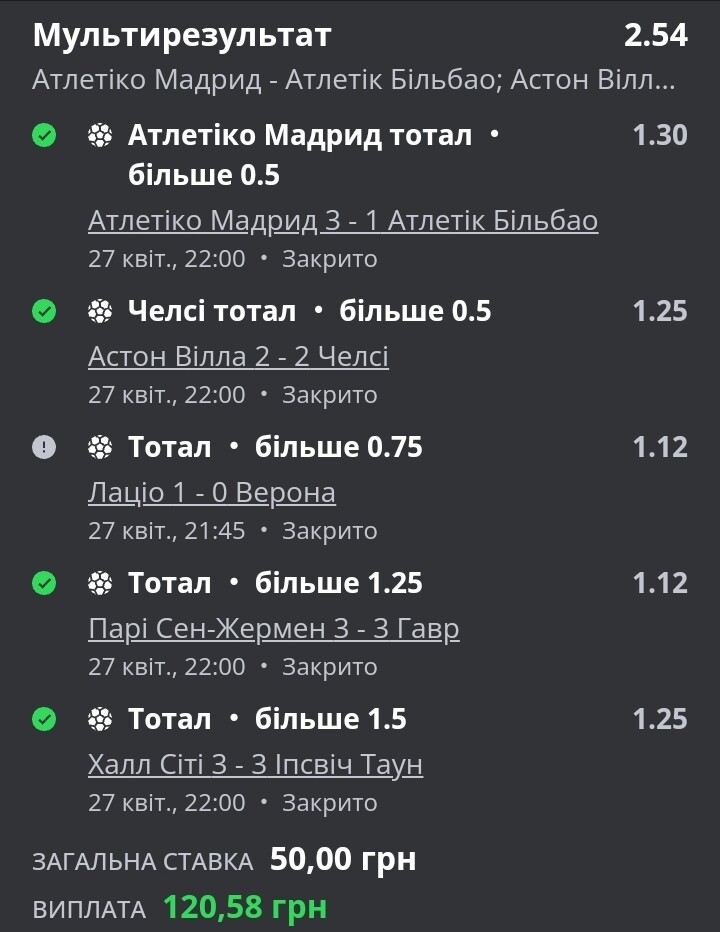
Task: Click green check icon beside Челсі тотал
Action: (44, 311)
